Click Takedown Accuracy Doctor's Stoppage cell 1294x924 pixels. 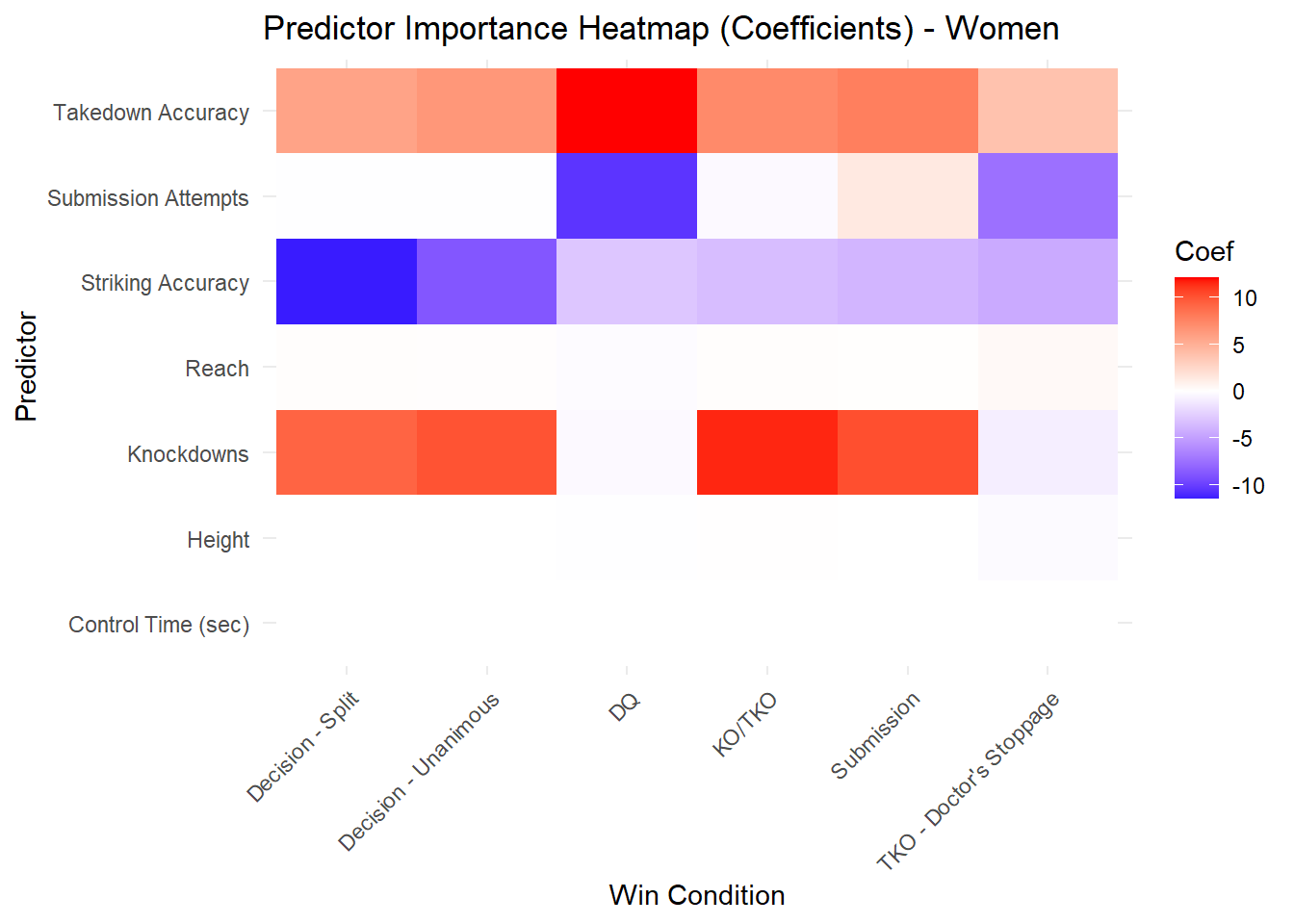(x=1048, y=111)
